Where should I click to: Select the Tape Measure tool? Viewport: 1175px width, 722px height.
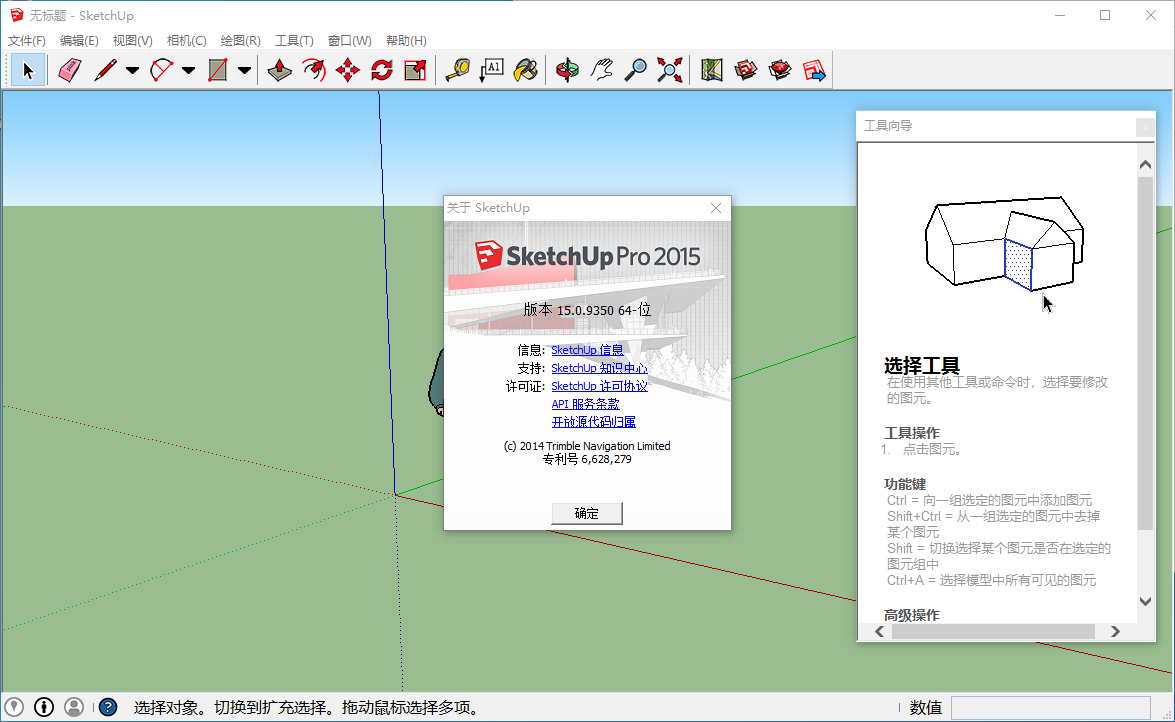[458, 70]
